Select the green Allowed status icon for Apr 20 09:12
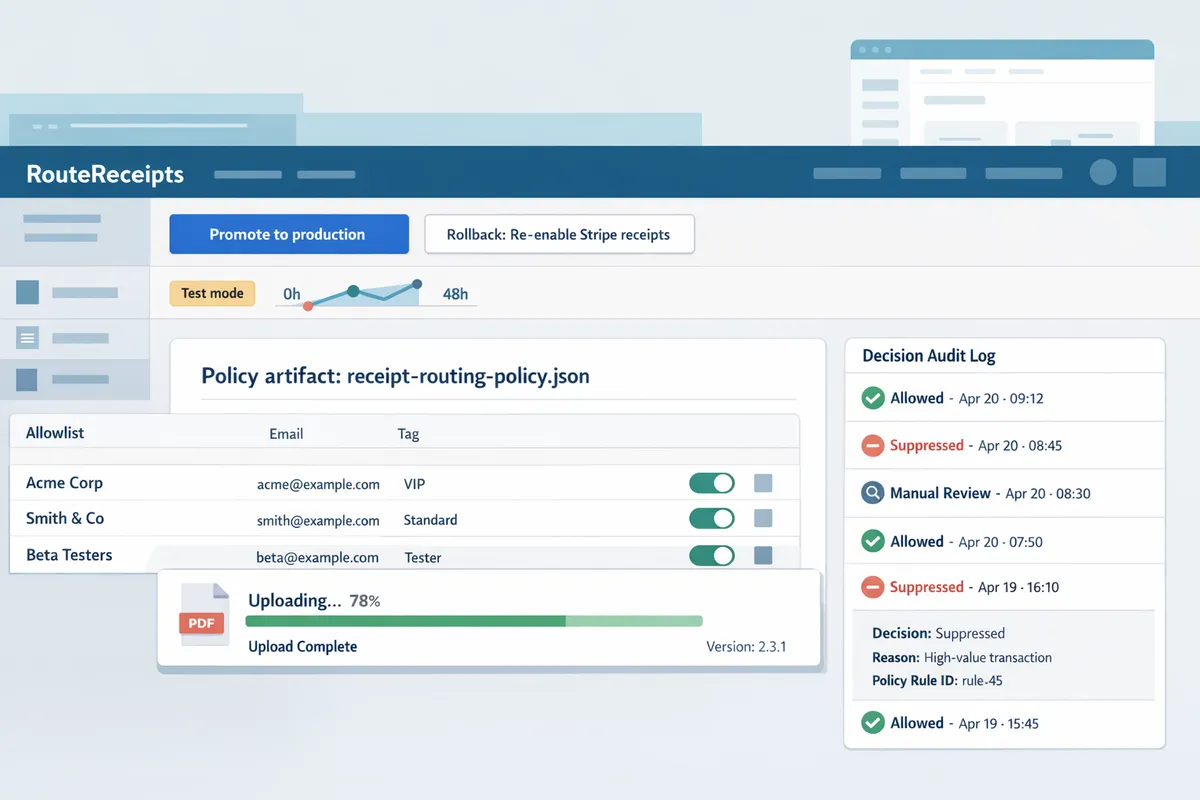Viewport: 1200px width, 800px height. tap(872, 398)
